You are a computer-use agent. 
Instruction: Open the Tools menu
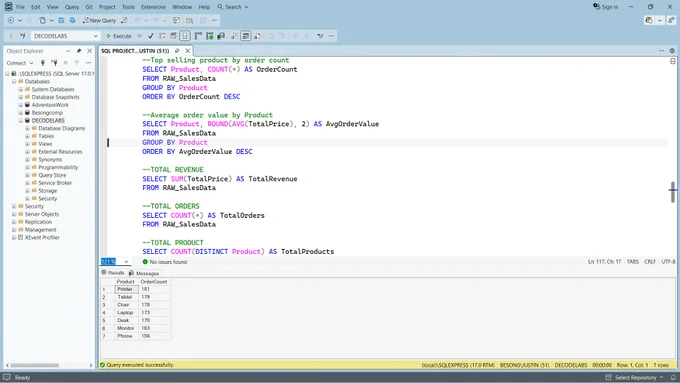pyautogui.click(x=128, y=7)
